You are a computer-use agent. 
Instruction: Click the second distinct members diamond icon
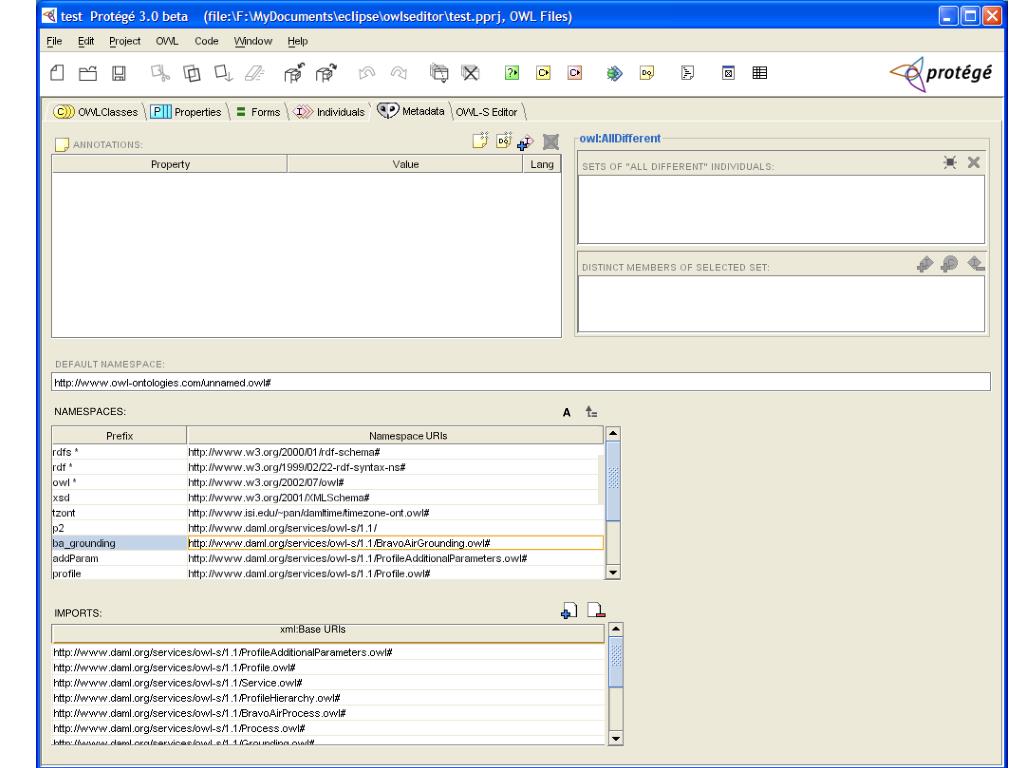[x=950, y=264]
